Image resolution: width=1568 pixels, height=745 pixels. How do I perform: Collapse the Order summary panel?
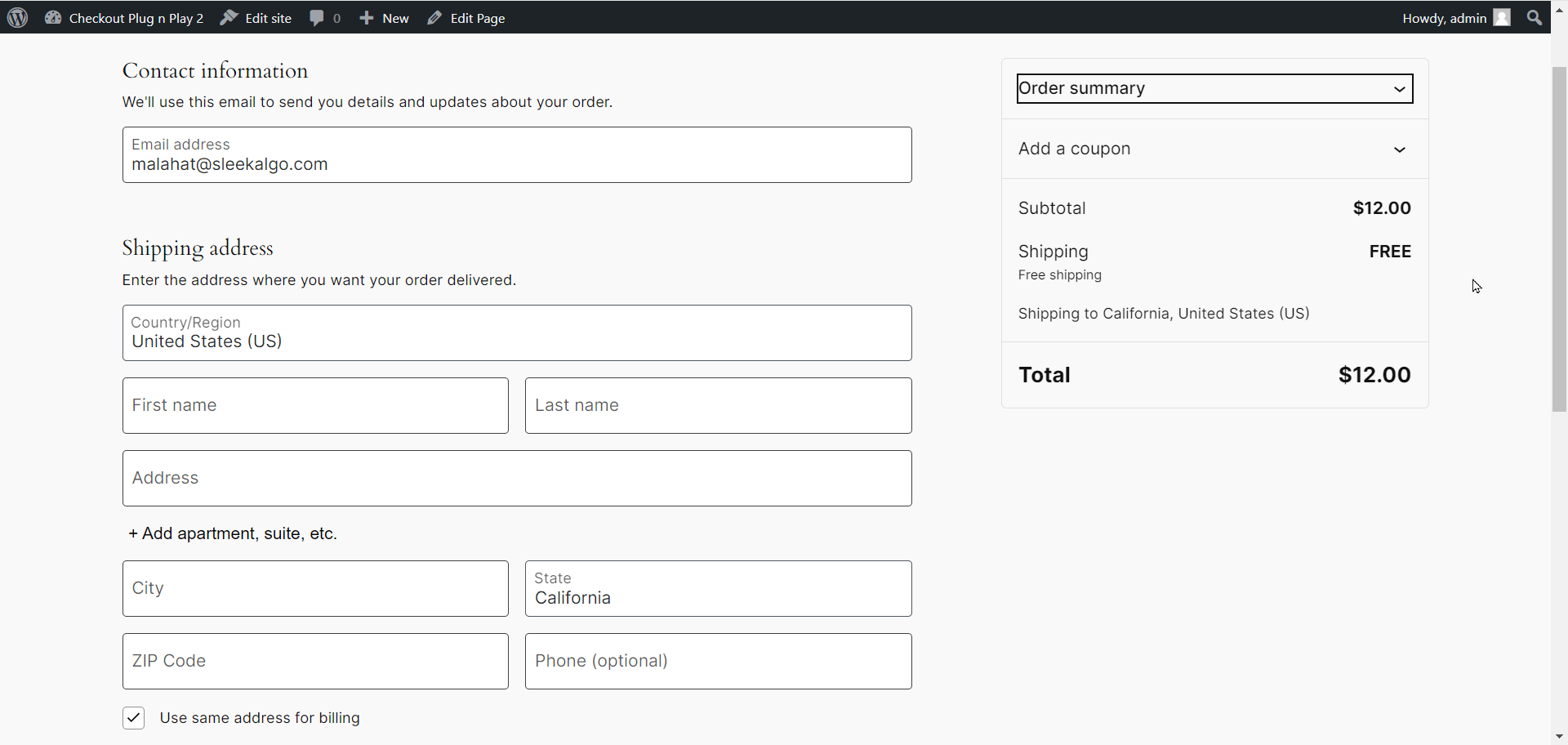click(x=1399, y=89)
